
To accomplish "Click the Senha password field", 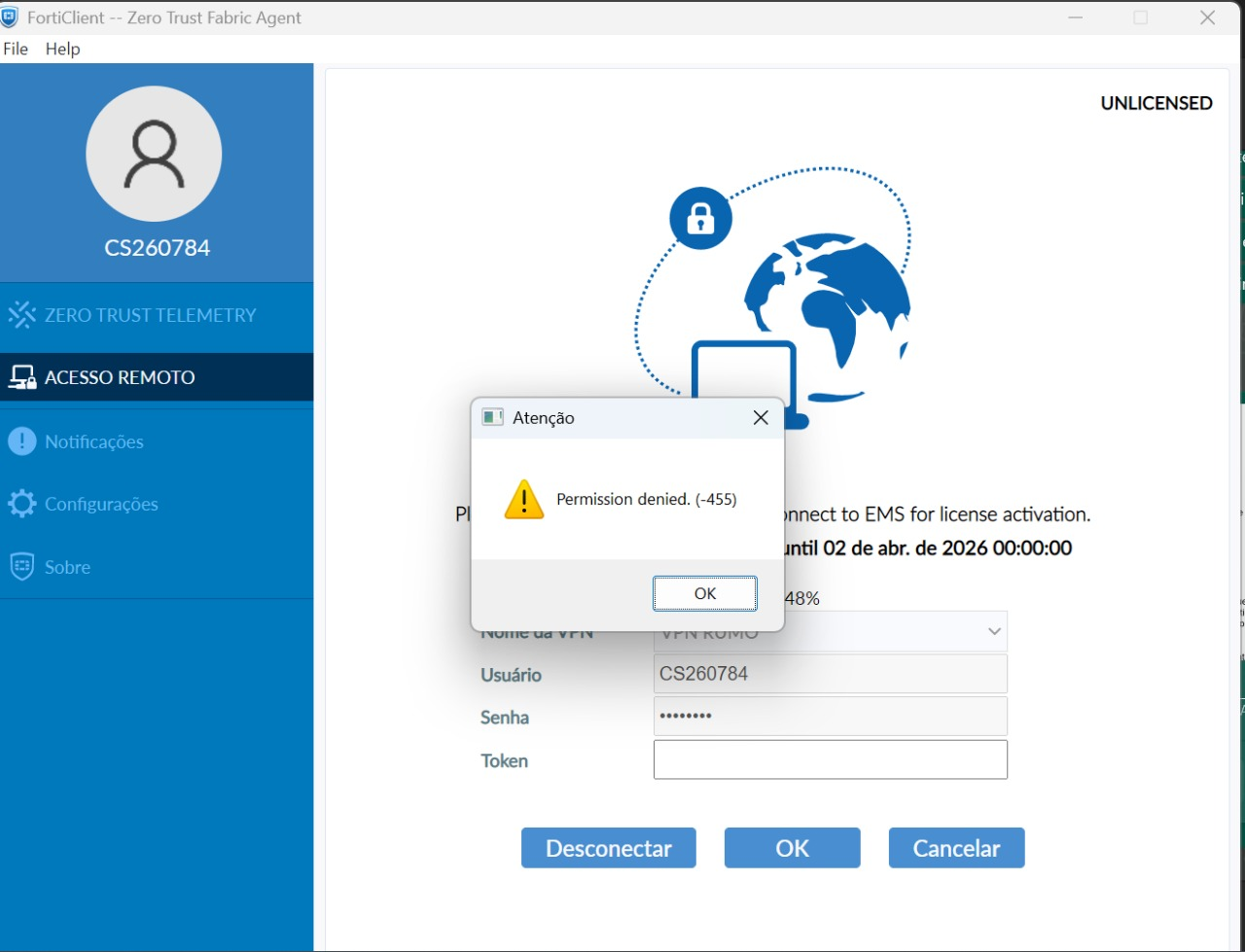I will [831, 717].
